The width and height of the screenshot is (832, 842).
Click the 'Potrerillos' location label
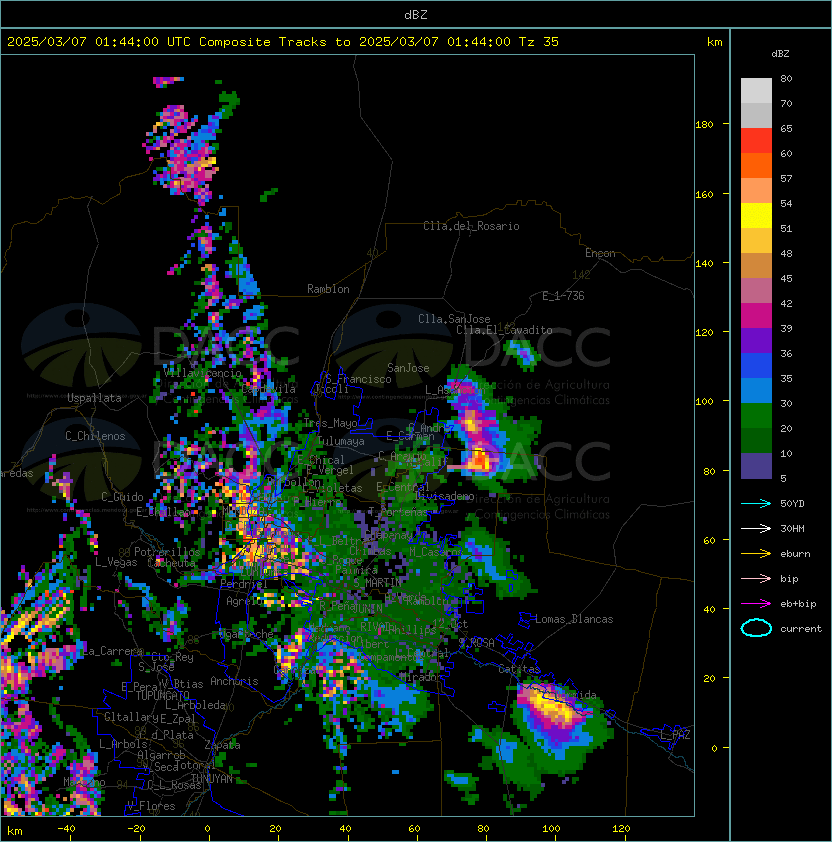167,551
